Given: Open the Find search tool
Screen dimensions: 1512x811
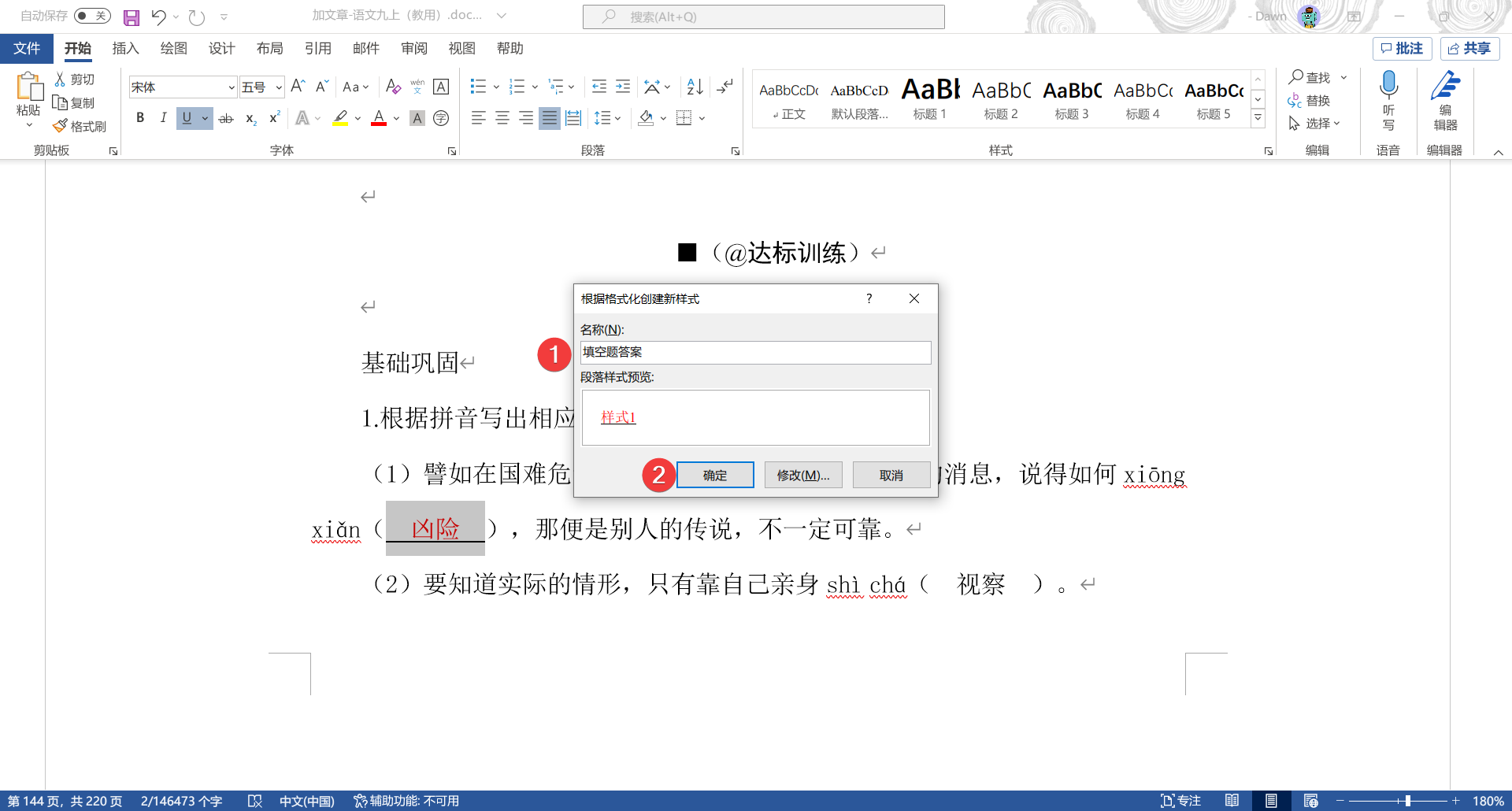Looking at the screenshot, I should (1310, 77).
